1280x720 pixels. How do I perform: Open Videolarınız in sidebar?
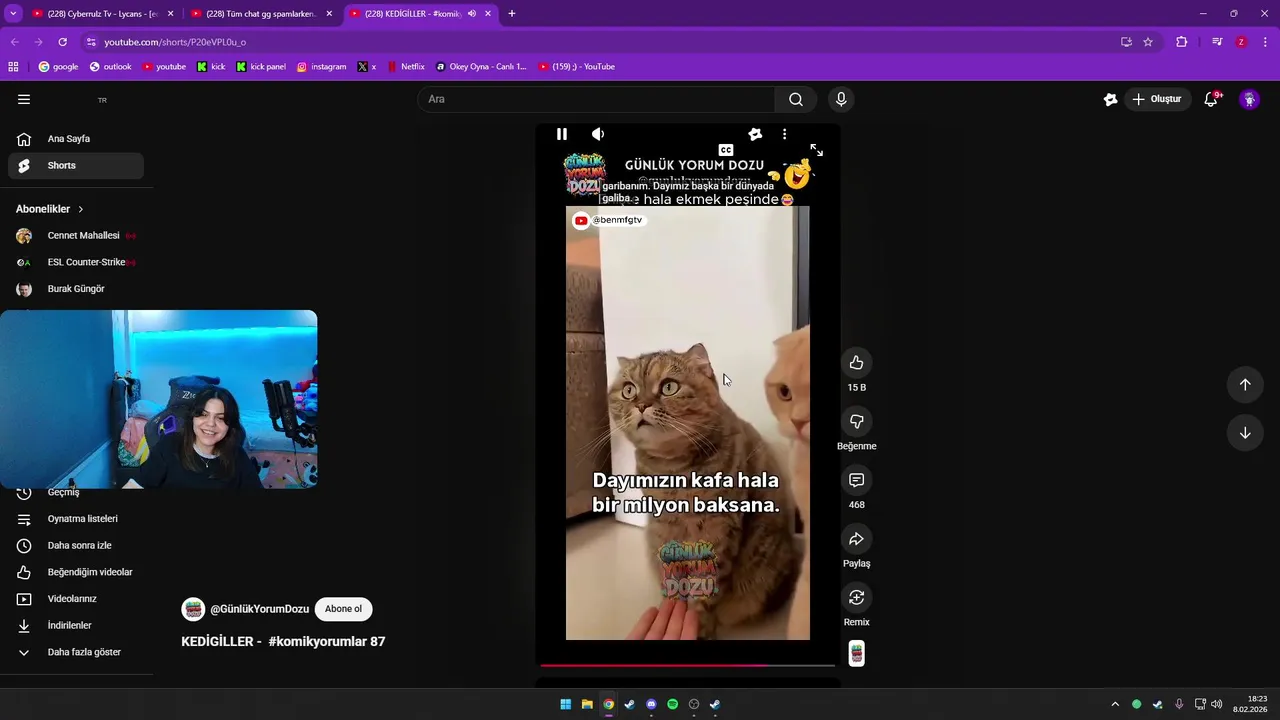[x=76, y=599]
